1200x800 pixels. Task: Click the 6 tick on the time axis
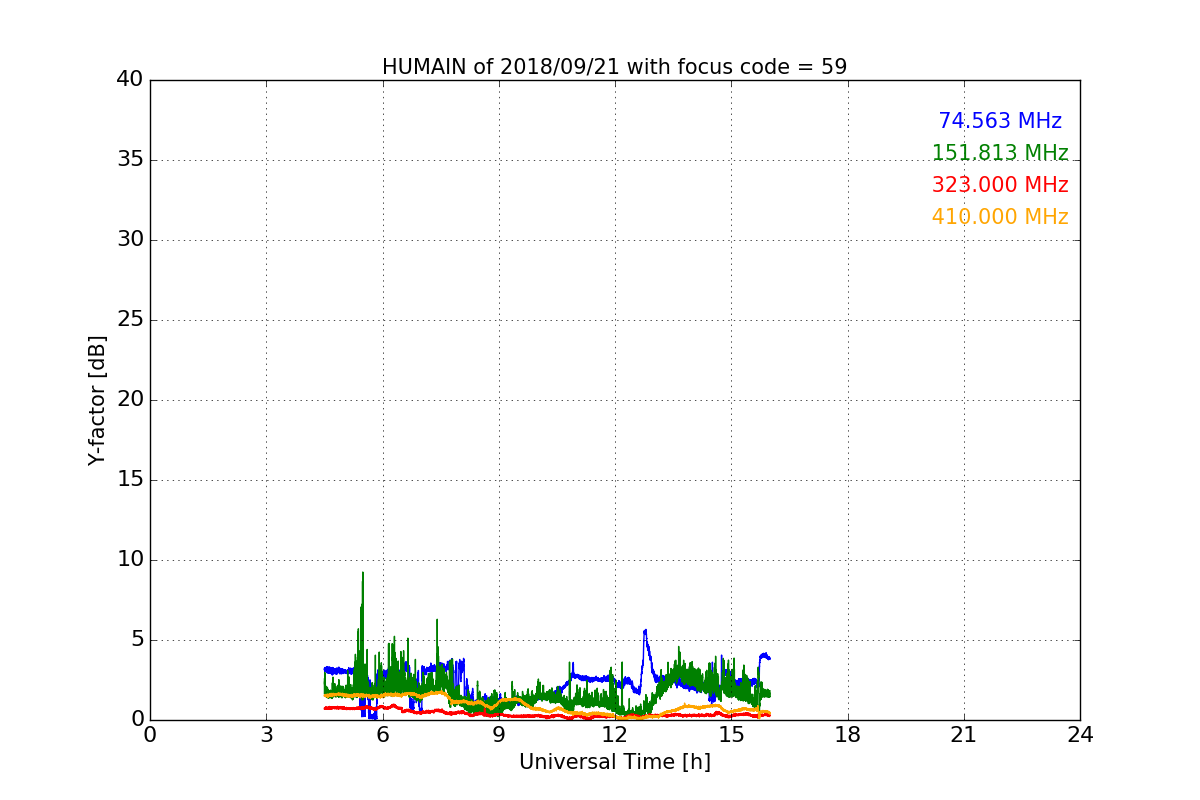tap(382, 735)
